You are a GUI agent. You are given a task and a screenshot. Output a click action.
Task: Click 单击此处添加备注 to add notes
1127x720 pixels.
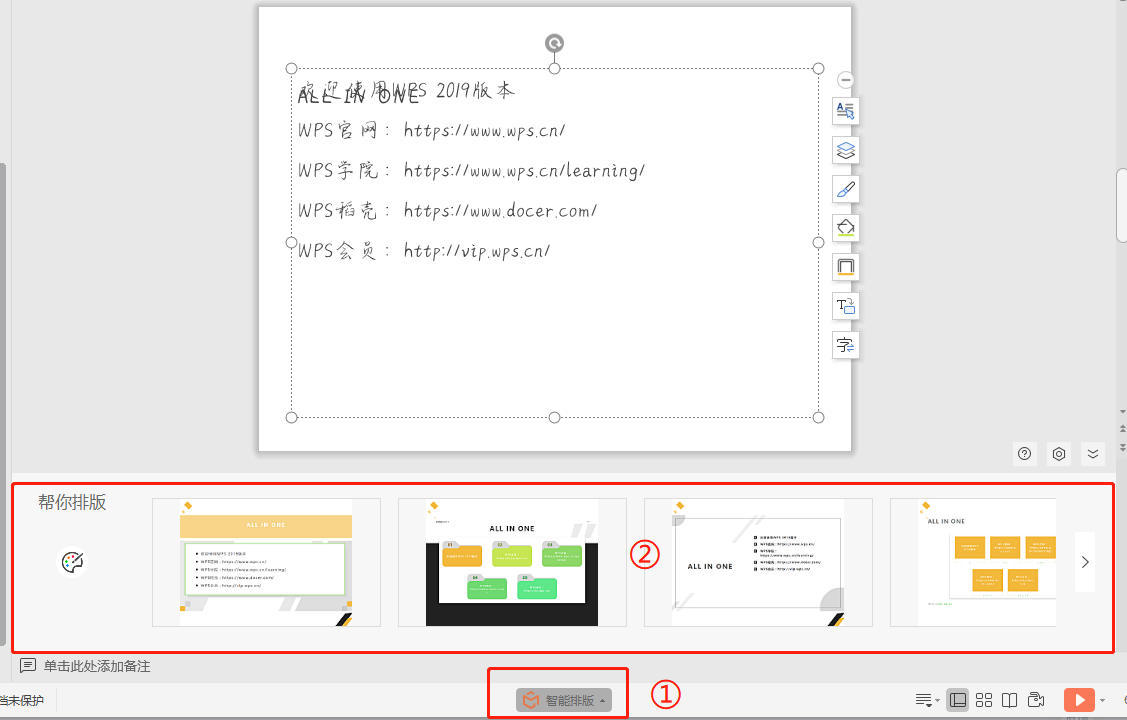tap(97, 666)
